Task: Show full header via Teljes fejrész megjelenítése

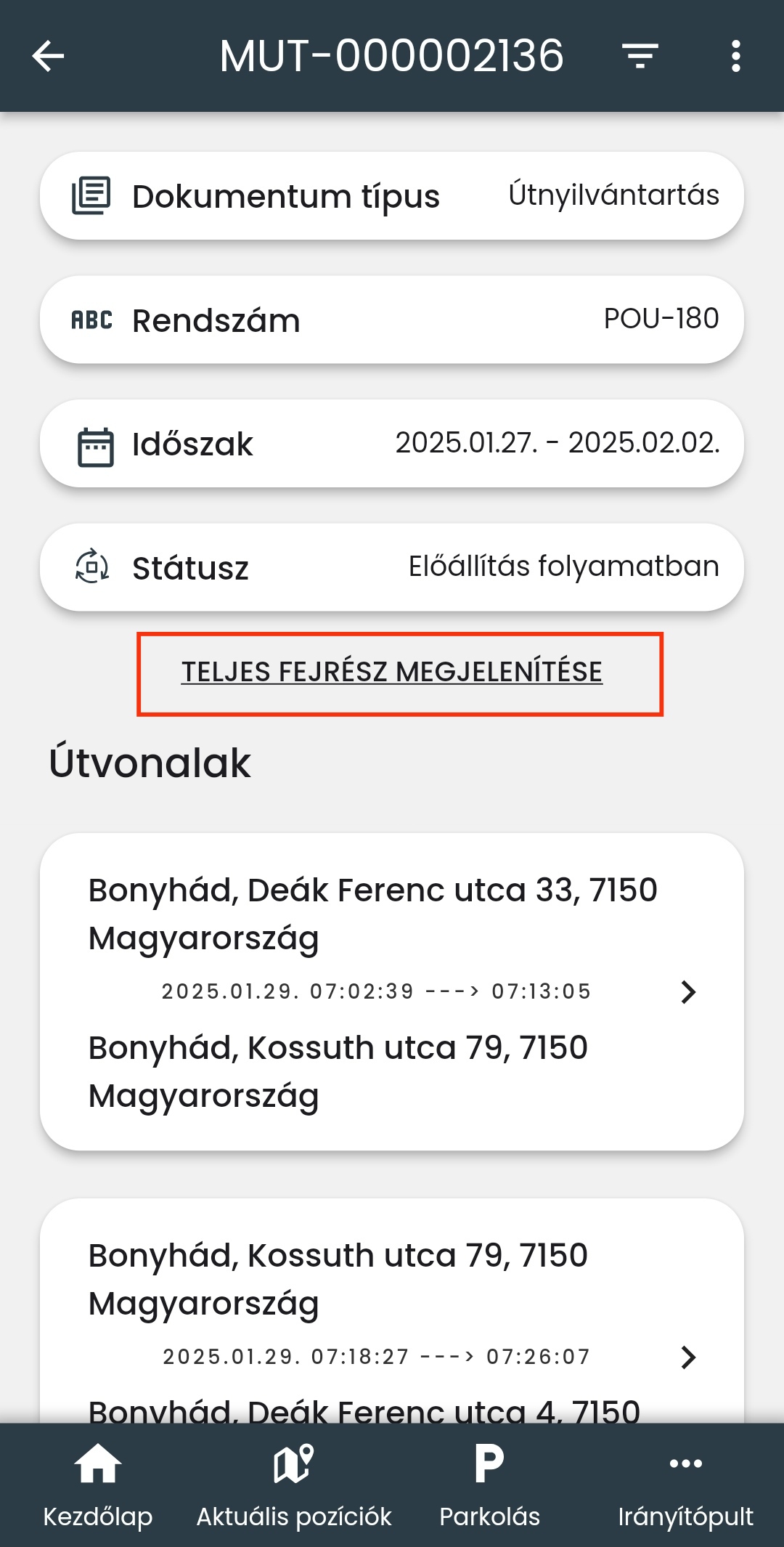Action: tap(392, 673)
